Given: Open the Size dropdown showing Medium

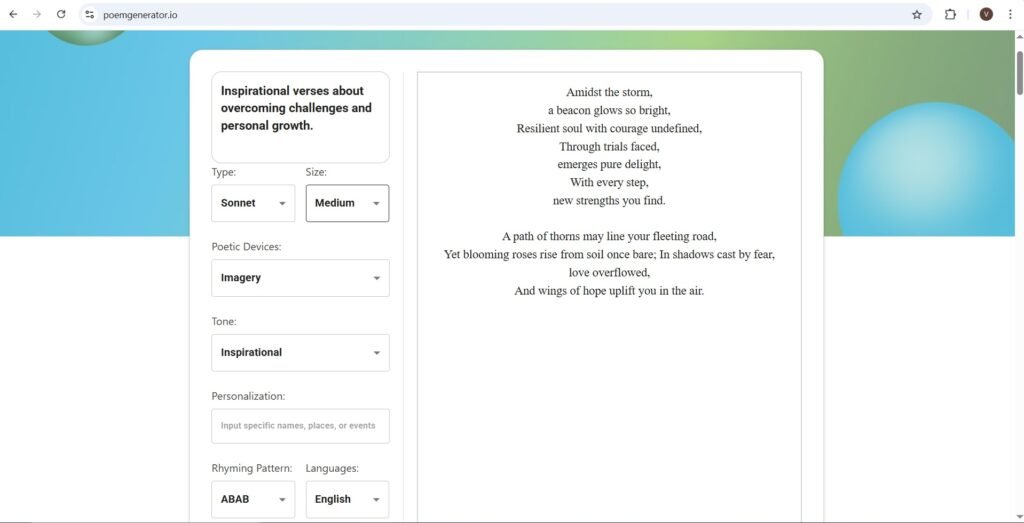Looking at the screenshot, I should [347, 203].
